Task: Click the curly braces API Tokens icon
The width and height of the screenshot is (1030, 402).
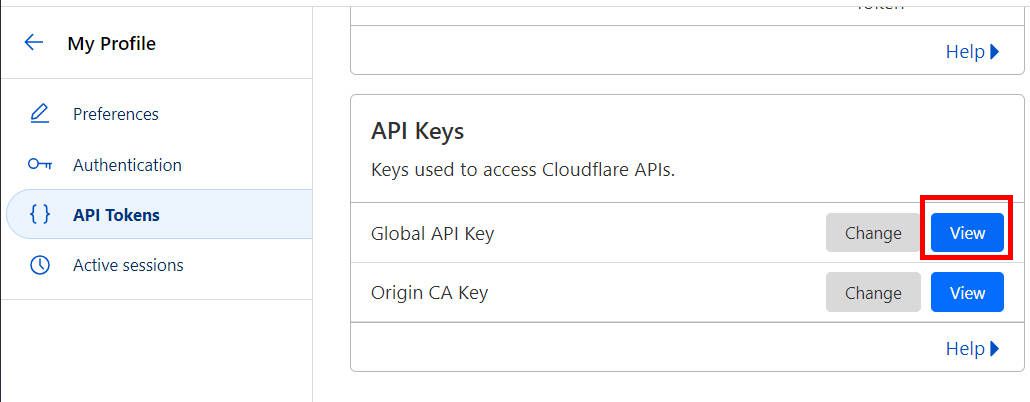Action: pyautogui.click(x=40, y=214)
